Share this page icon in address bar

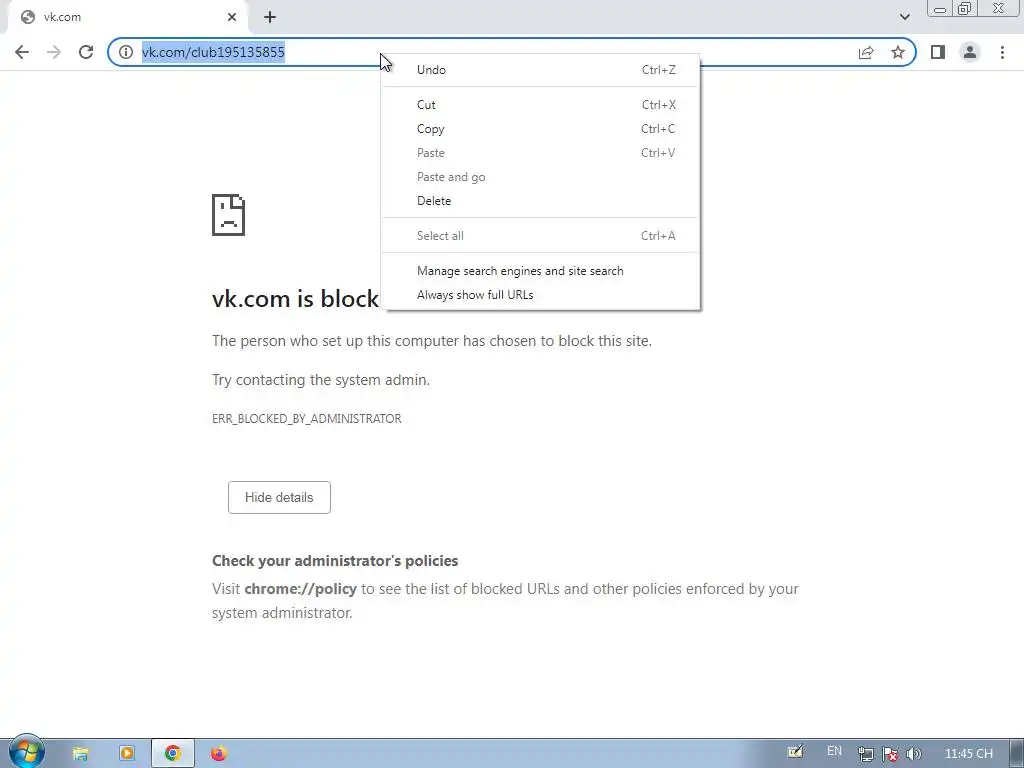(x=866, y=52)
